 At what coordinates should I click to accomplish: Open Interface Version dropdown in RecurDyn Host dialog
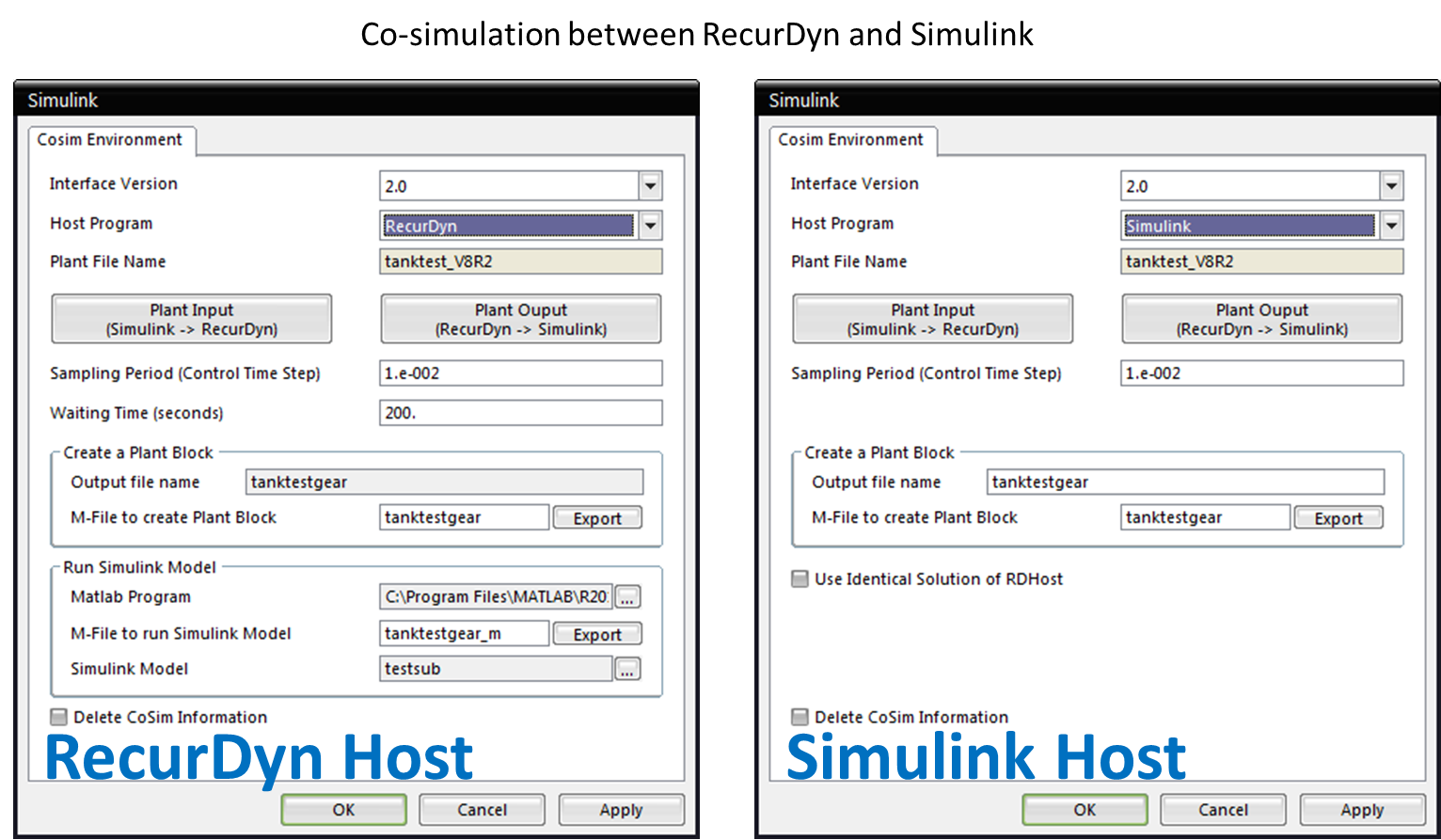[650, 186]
